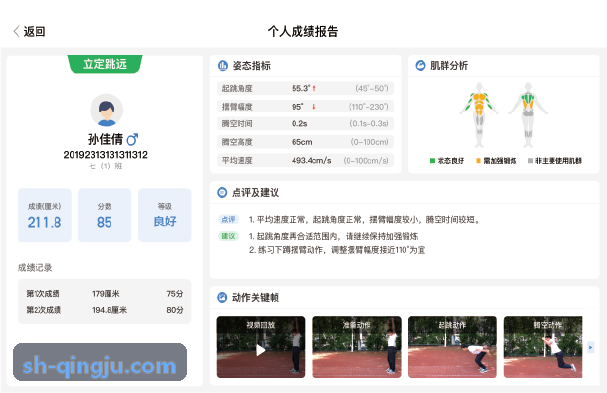Click the green 状态良好 legend swatch

coord(432,161)
